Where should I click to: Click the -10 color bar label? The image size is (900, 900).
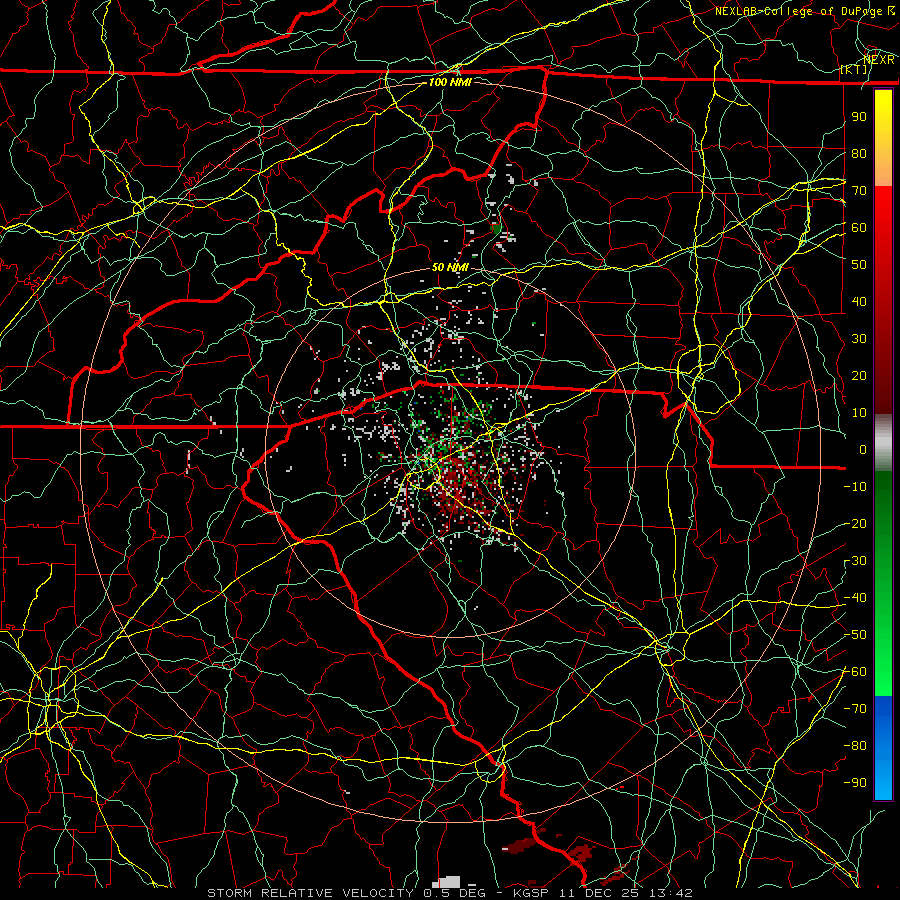click(x=855, y=487)
